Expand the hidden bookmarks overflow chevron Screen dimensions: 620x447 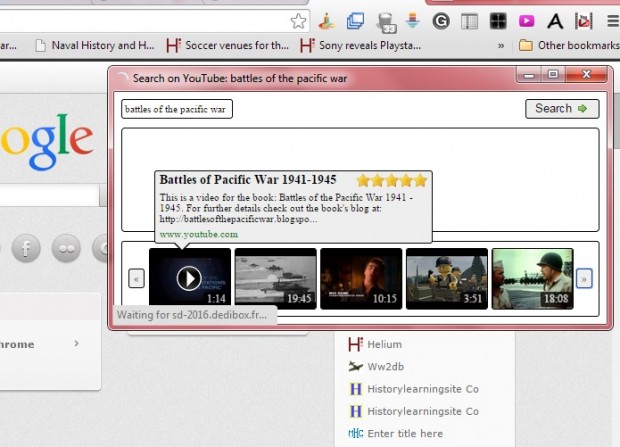(500, 45)
